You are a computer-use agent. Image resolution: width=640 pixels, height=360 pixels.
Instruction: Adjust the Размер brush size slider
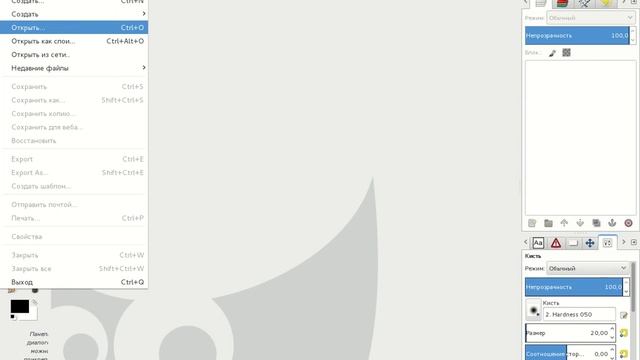567,333
